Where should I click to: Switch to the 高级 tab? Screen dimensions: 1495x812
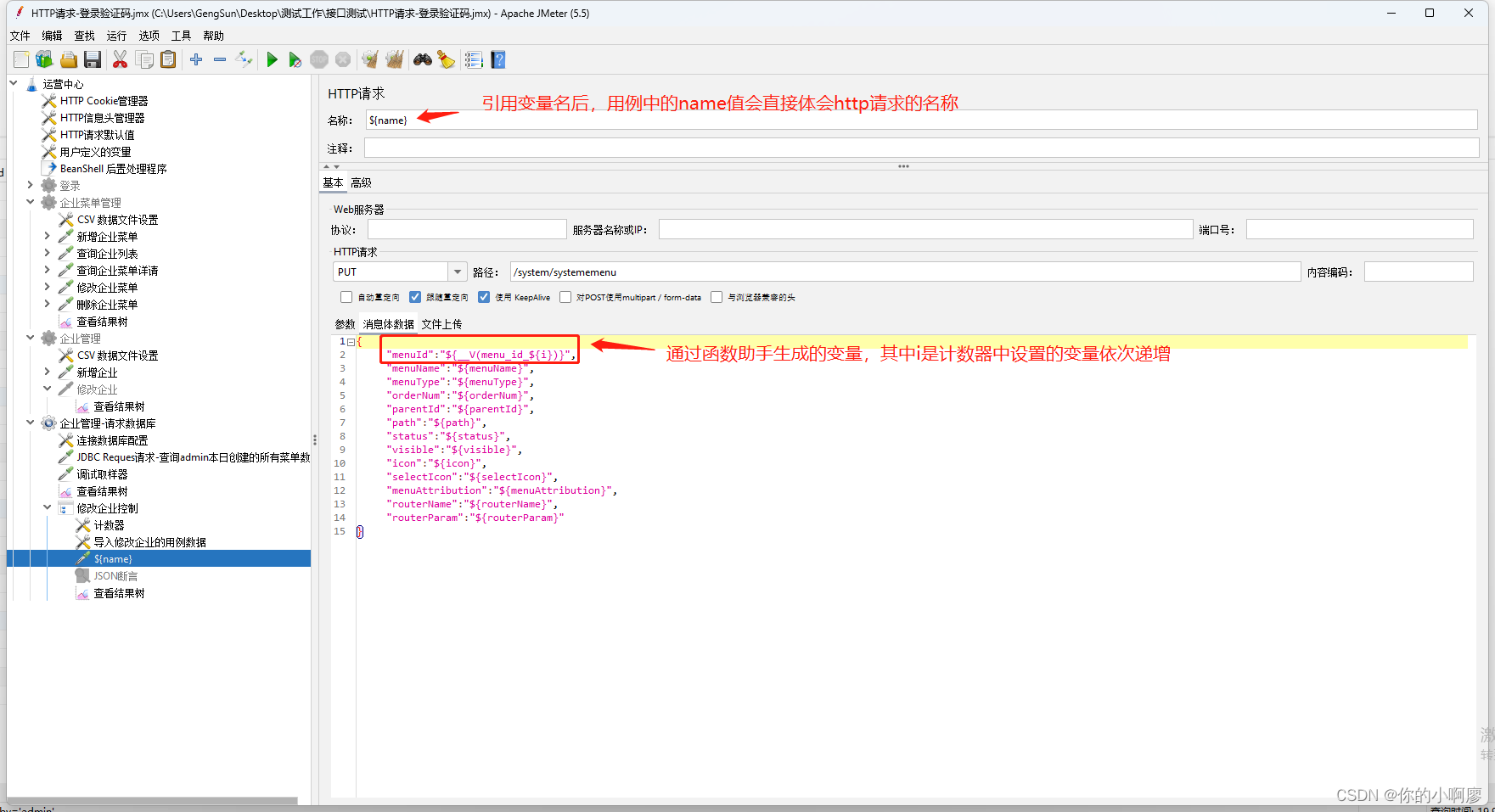pos(361,182)
